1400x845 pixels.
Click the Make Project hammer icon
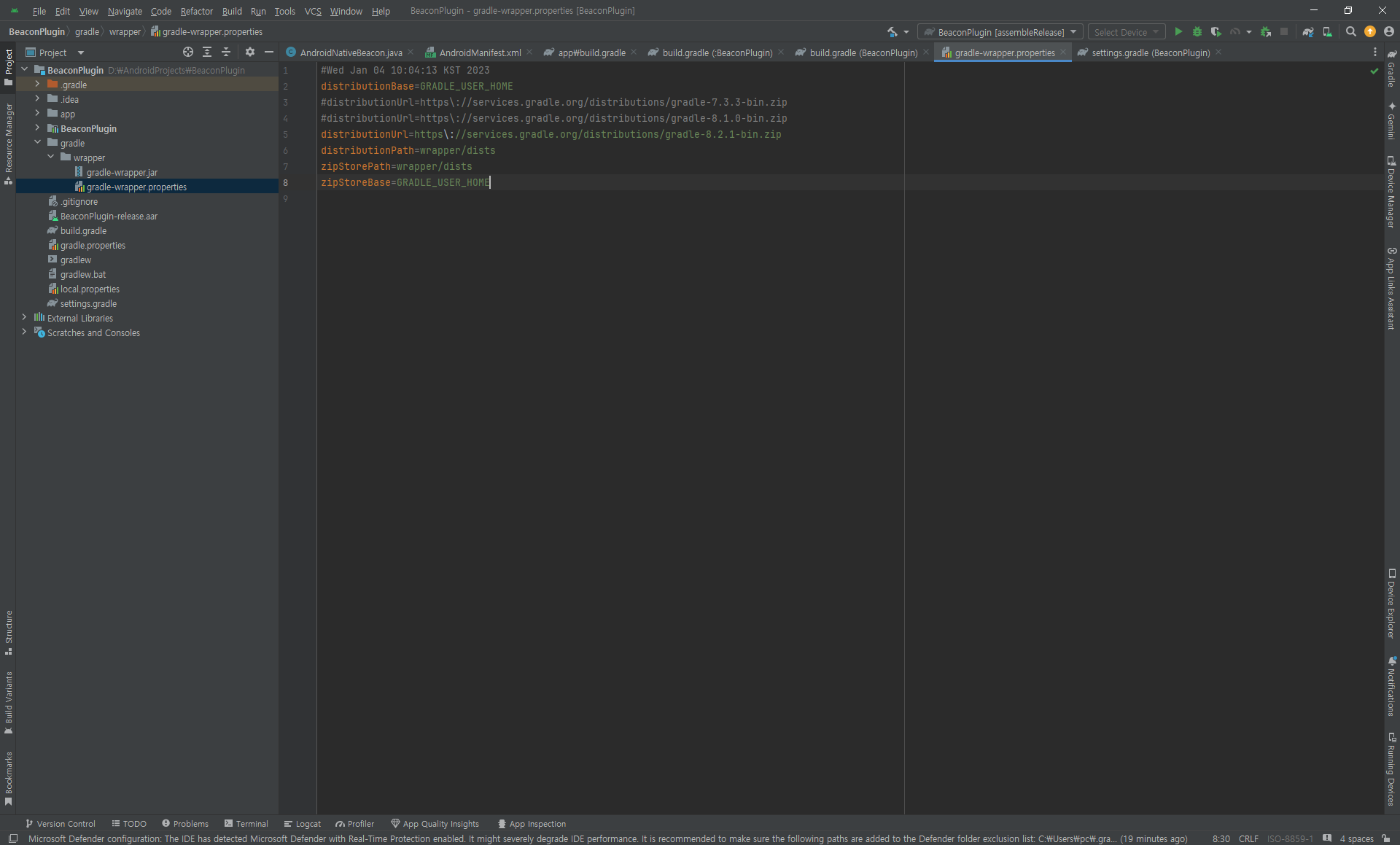point(892,32)
